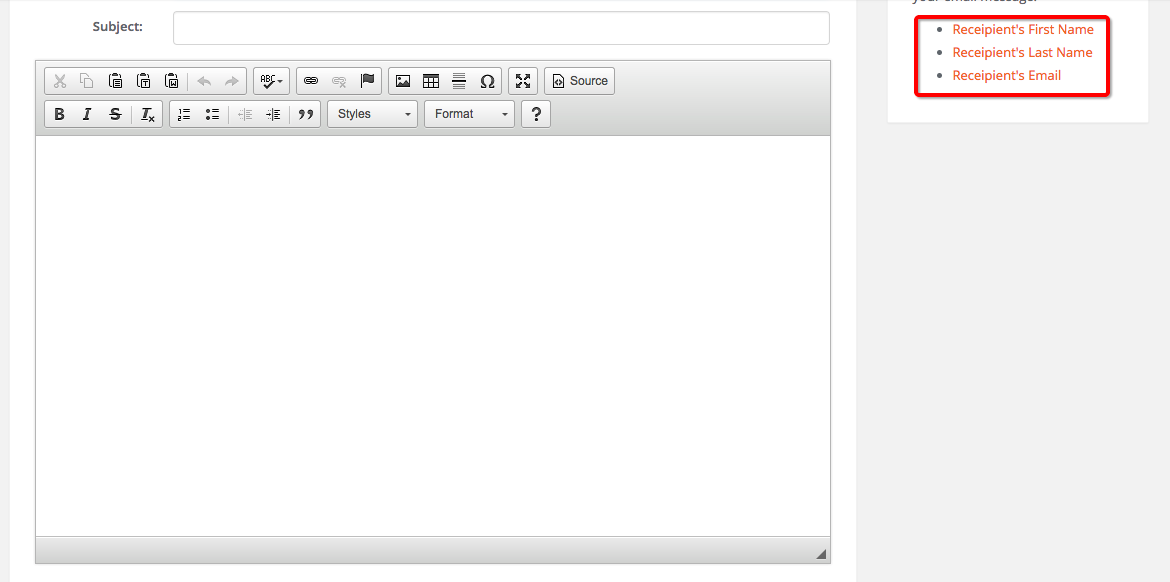Click the Decrease Indent icon

click(245, 114)
